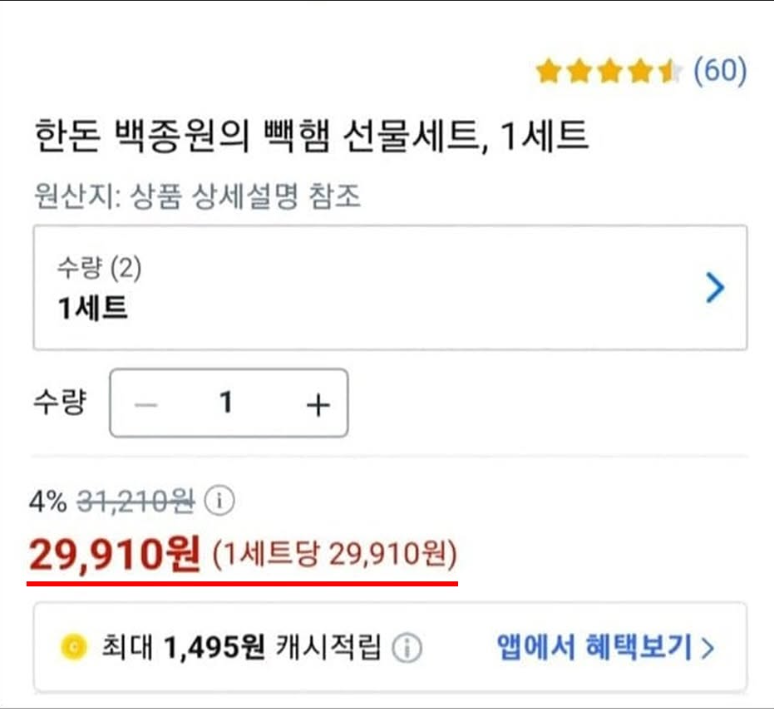Open the (60) reviews count link
Viewport: 774px width, 709px height.
pyautogui.click(x=720, y=72)
